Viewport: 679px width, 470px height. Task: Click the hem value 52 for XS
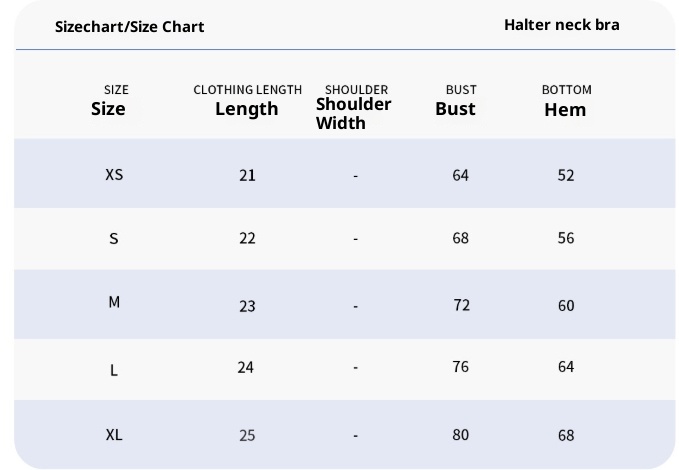pyautogui.click(x=566, y=175)
